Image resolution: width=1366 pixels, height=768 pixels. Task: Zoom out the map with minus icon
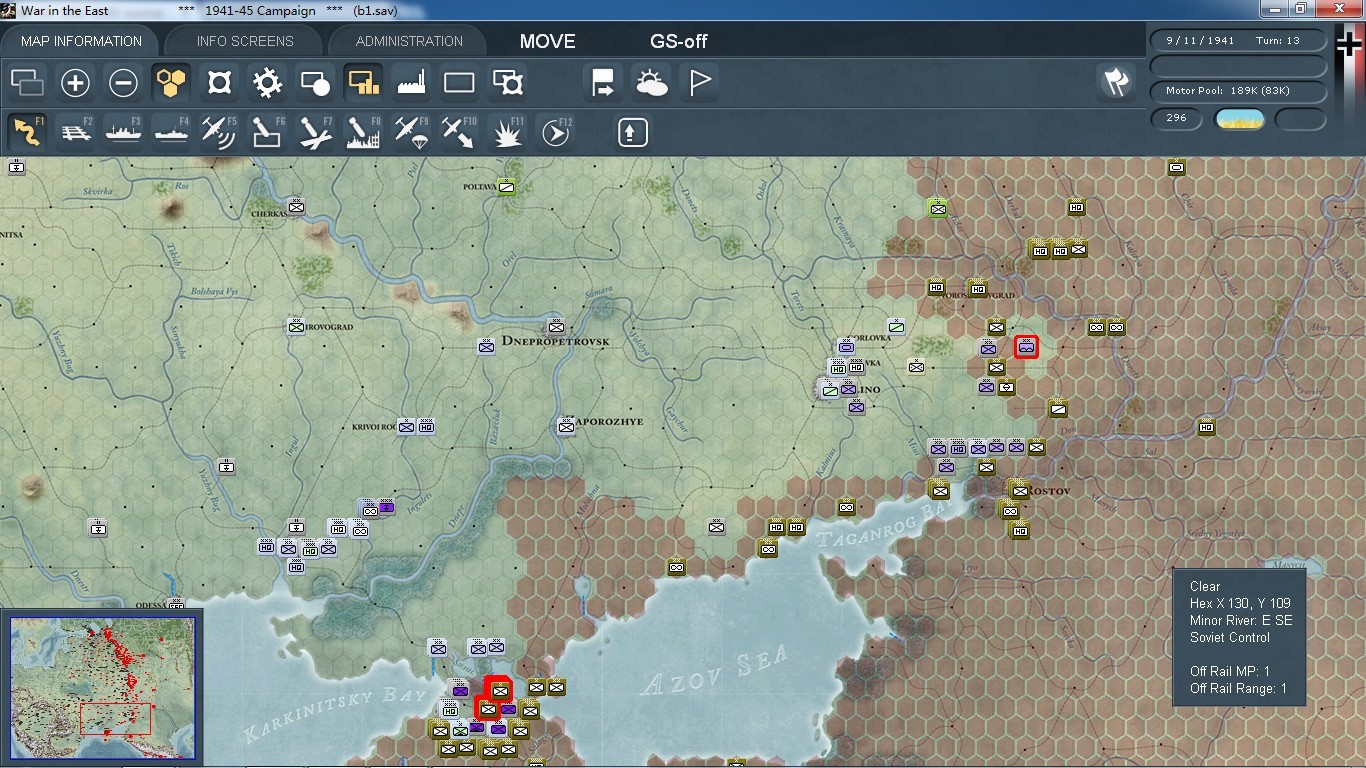(x=123, y=83)
